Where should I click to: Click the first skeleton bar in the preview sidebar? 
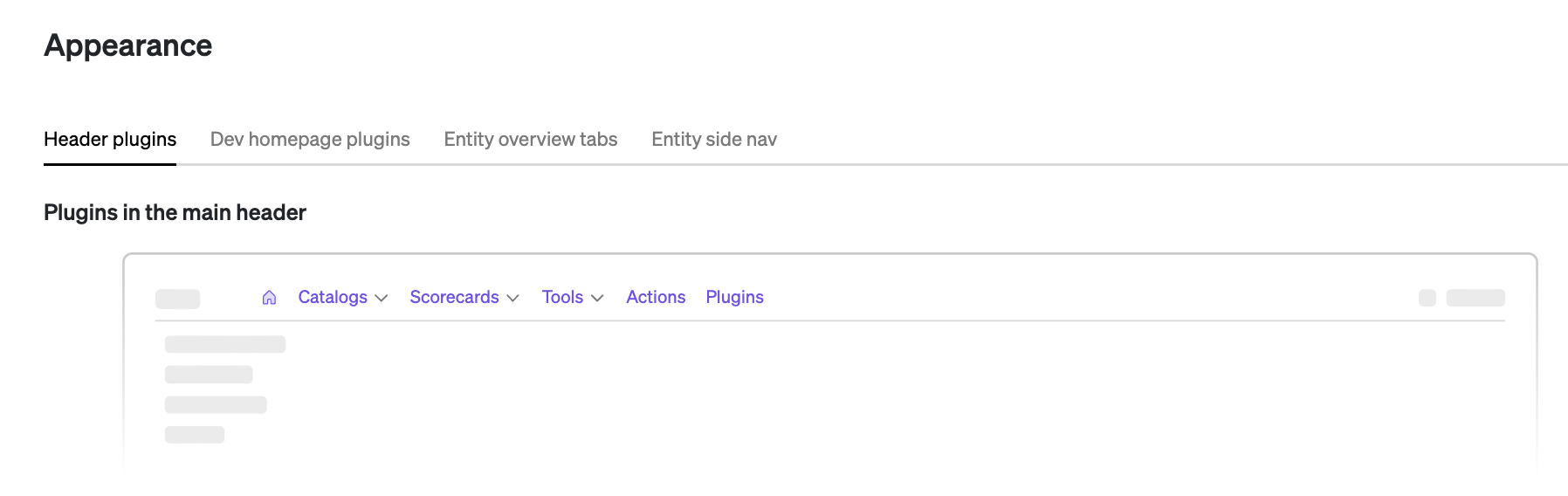[225, 344]
